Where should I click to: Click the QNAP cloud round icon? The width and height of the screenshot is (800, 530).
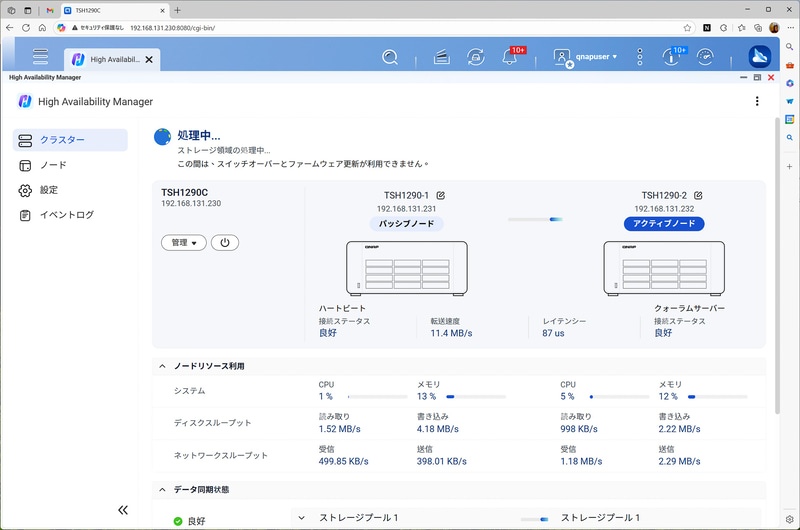759,57
